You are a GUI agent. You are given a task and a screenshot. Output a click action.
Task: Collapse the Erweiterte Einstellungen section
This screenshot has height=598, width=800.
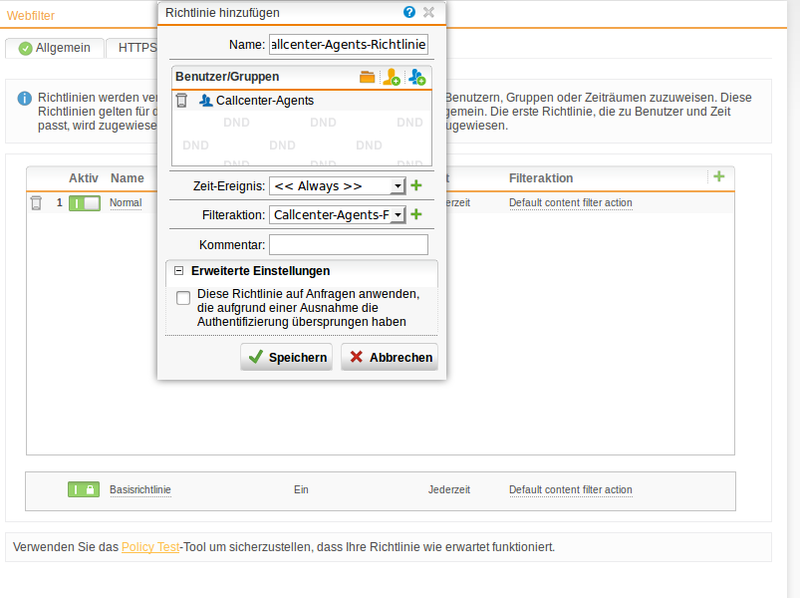tap(179, 270)
